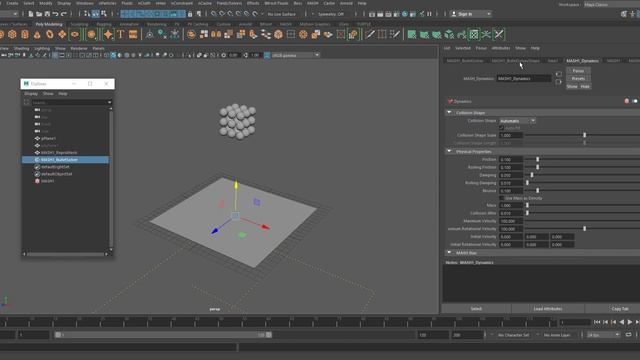
Task: Switch to the Poly Modeling shelf tab
Action: pos(49,24)
